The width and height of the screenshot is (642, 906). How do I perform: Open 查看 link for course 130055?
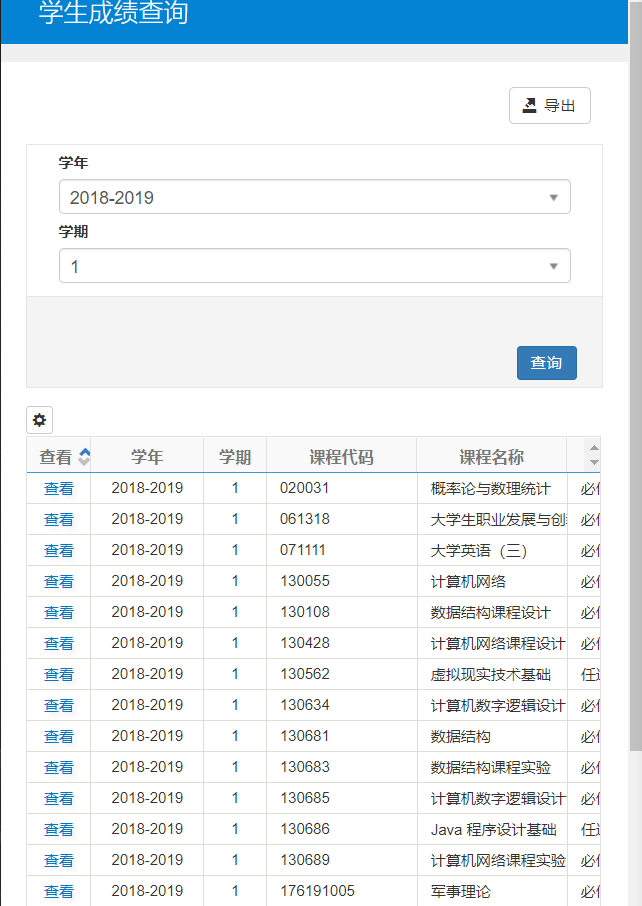click(x=59, y=582)
